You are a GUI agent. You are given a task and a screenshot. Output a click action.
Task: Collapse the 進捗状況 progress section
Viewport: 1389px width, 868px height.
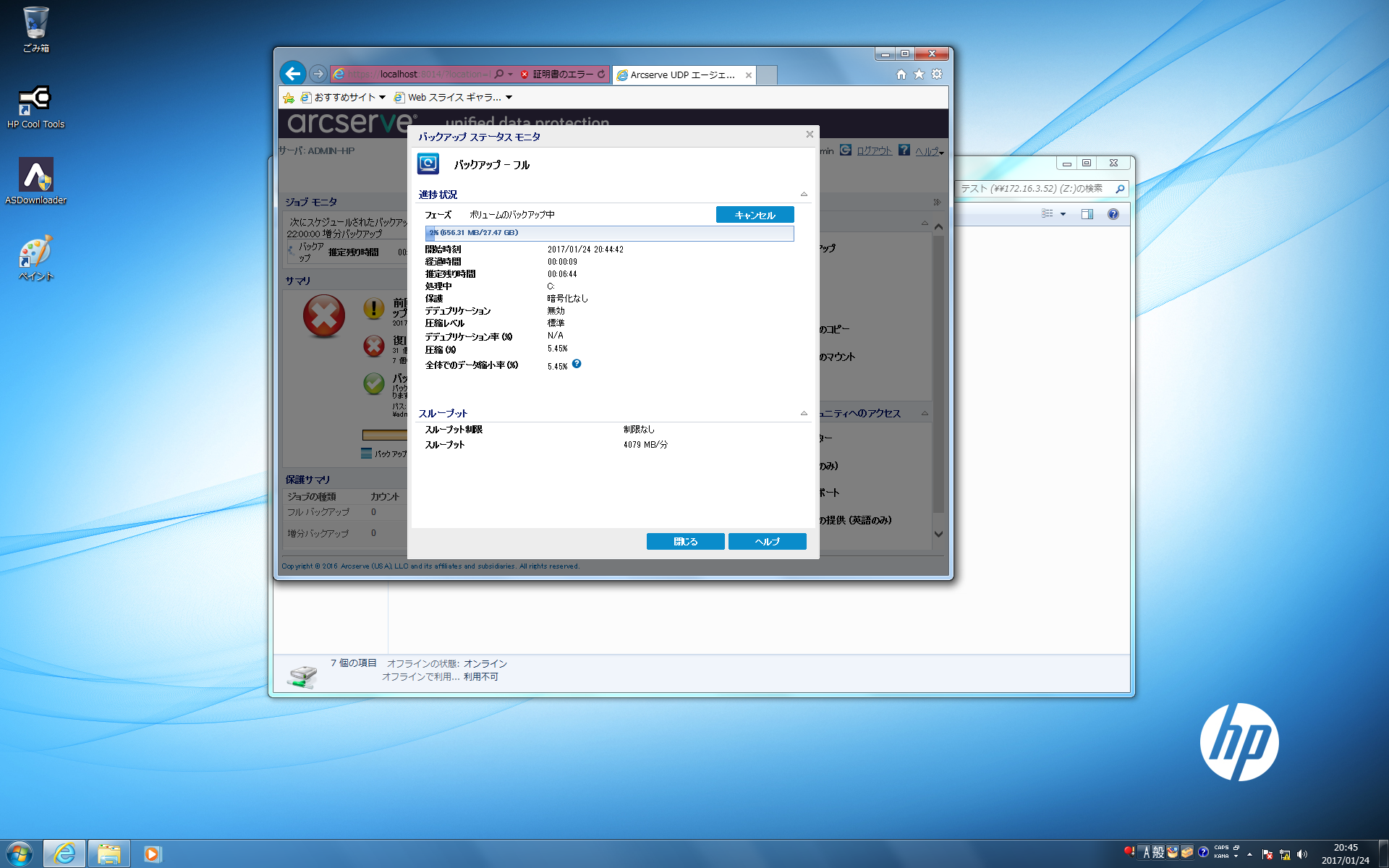point(804,195)
